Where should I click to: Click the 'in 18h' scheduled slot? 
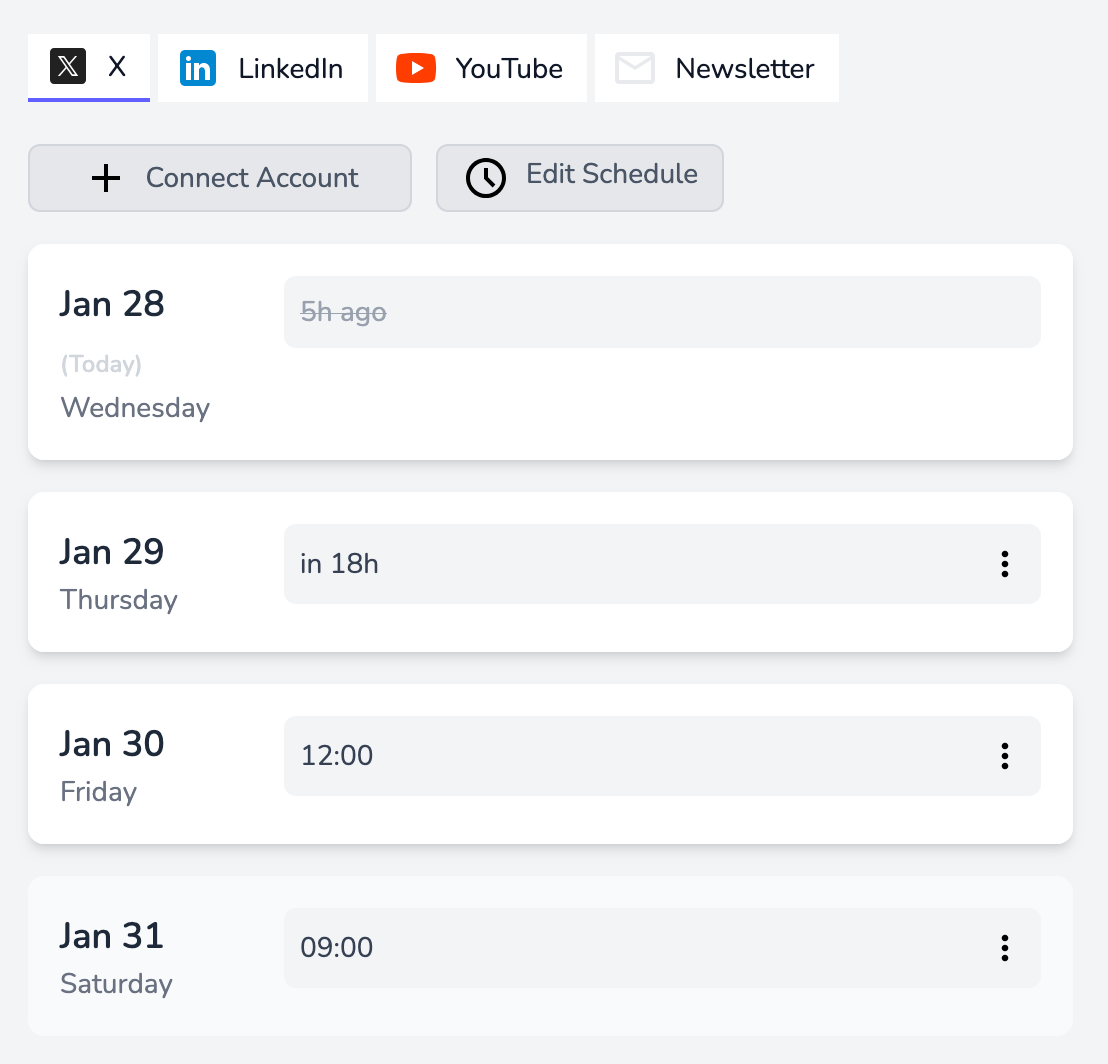coord(600,564)
